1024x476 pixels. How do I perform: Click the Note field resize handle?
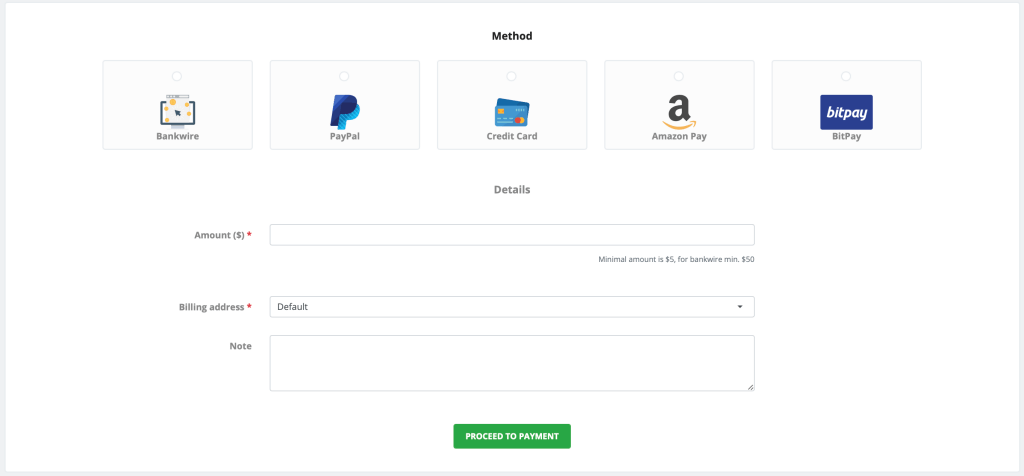tap(750, 387)
